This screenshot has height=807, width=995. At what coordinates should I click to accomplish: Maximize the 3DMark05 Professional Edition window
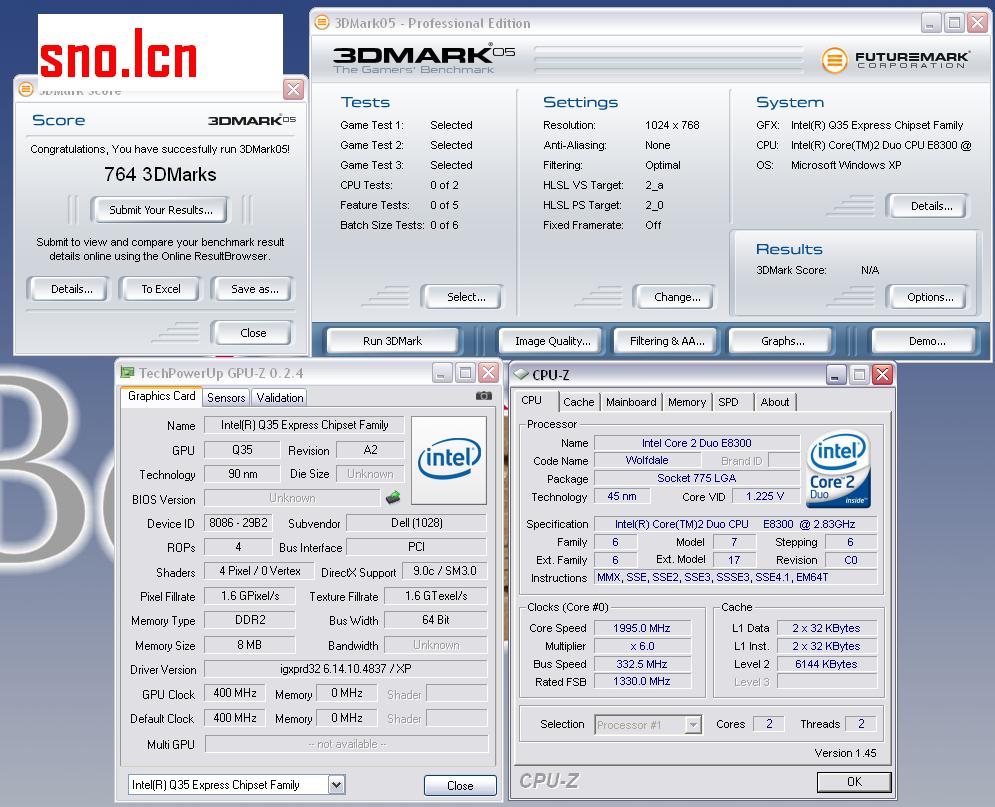[x=954, y=23]
